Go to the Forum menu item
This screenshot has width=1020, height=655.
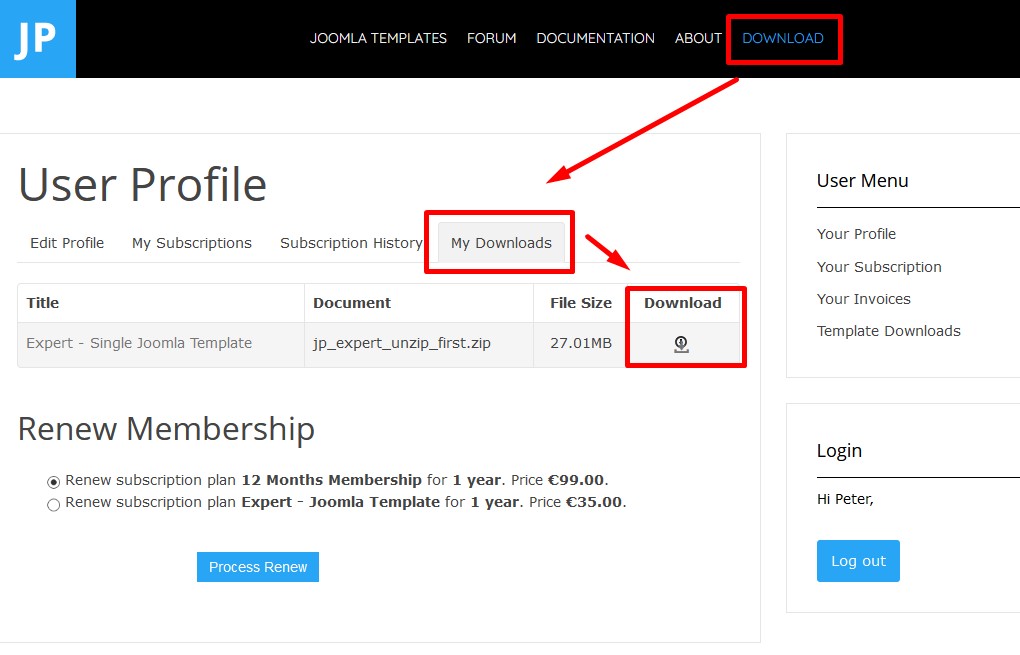tap(491, 38)
